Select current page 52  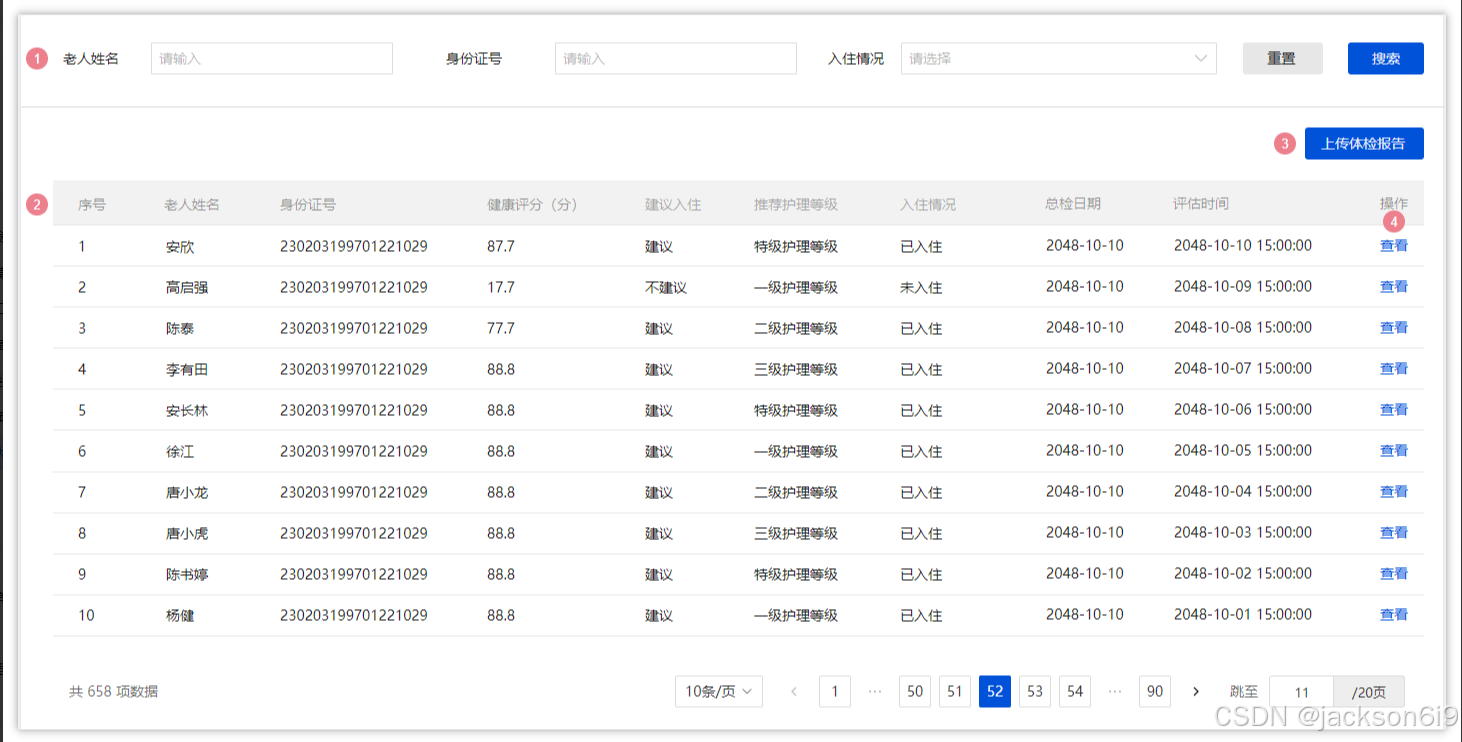pyautogui.click(x=995, y=691)
